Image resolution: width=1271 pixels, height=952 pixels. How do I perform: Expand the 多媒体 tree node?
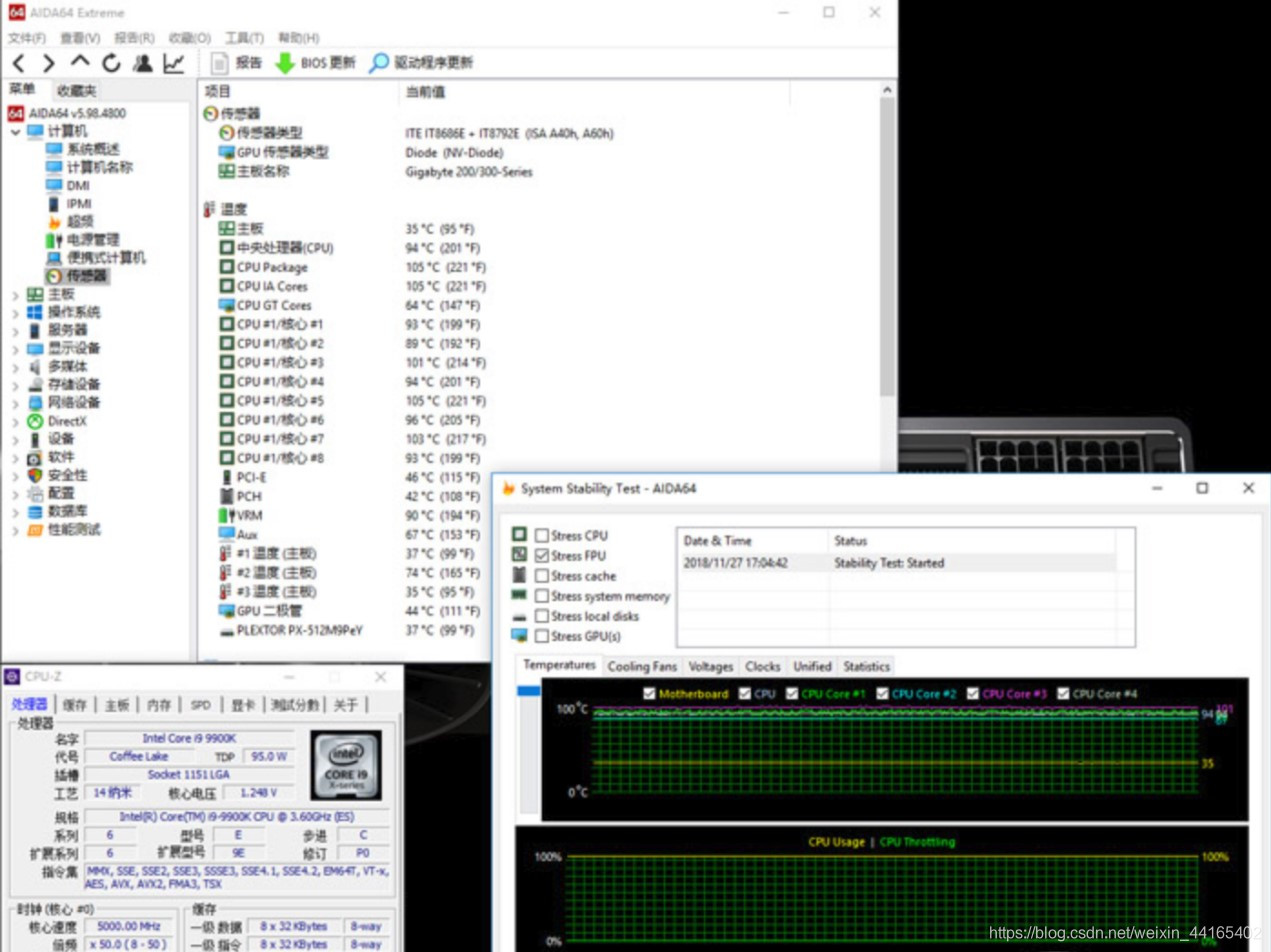pyautogui.click(x=15, y=366)
